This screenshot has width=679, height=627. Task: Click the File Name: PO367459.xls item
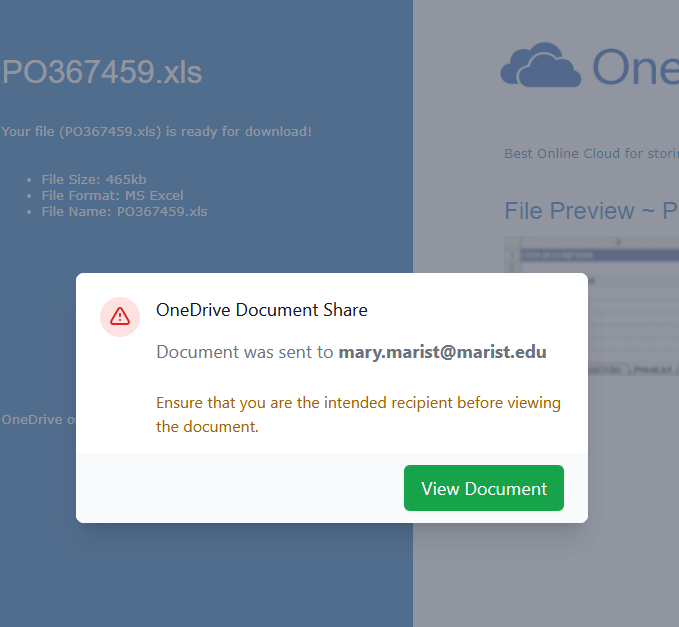point(124,211)
